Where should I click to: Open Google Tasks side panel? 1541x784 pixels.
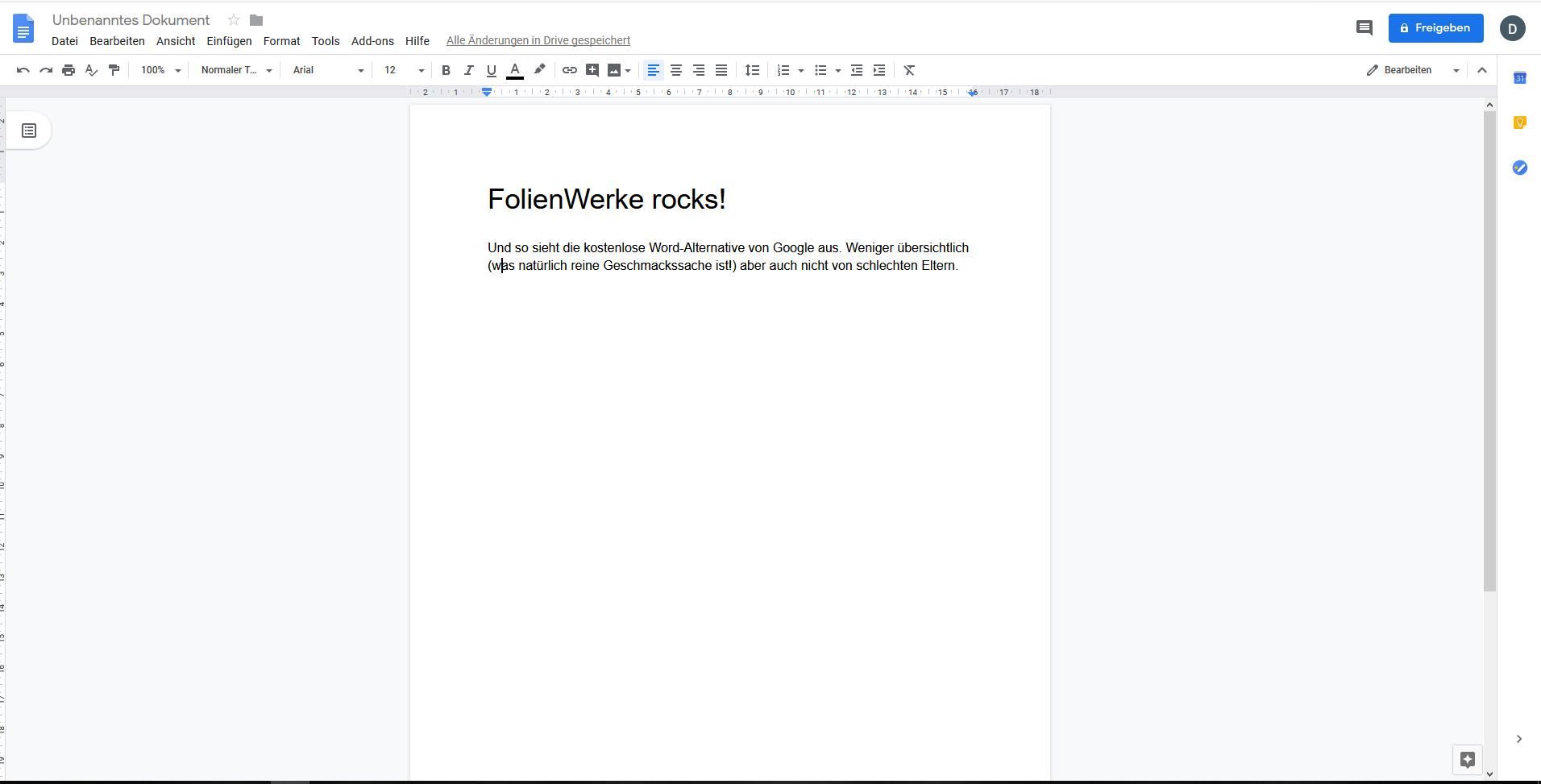tap(1520, 168)
